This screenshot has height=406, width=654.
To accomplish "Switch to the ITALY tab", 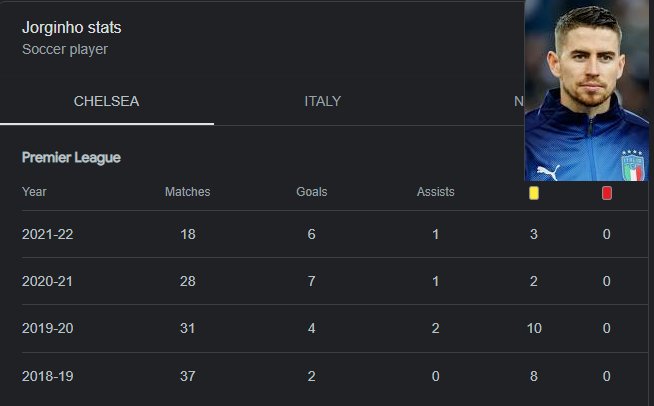I will pos(322,101).
